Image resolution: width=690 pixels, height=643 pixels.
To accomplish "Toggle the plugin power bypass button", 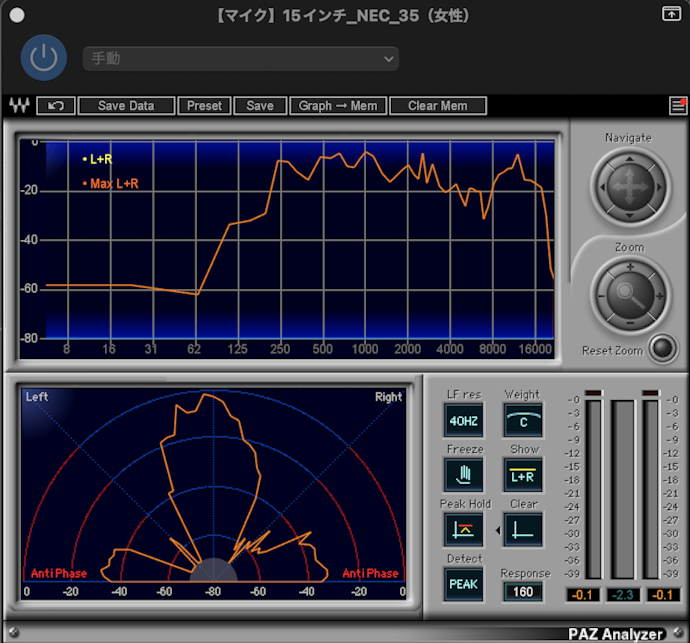I will pos(44,58).
